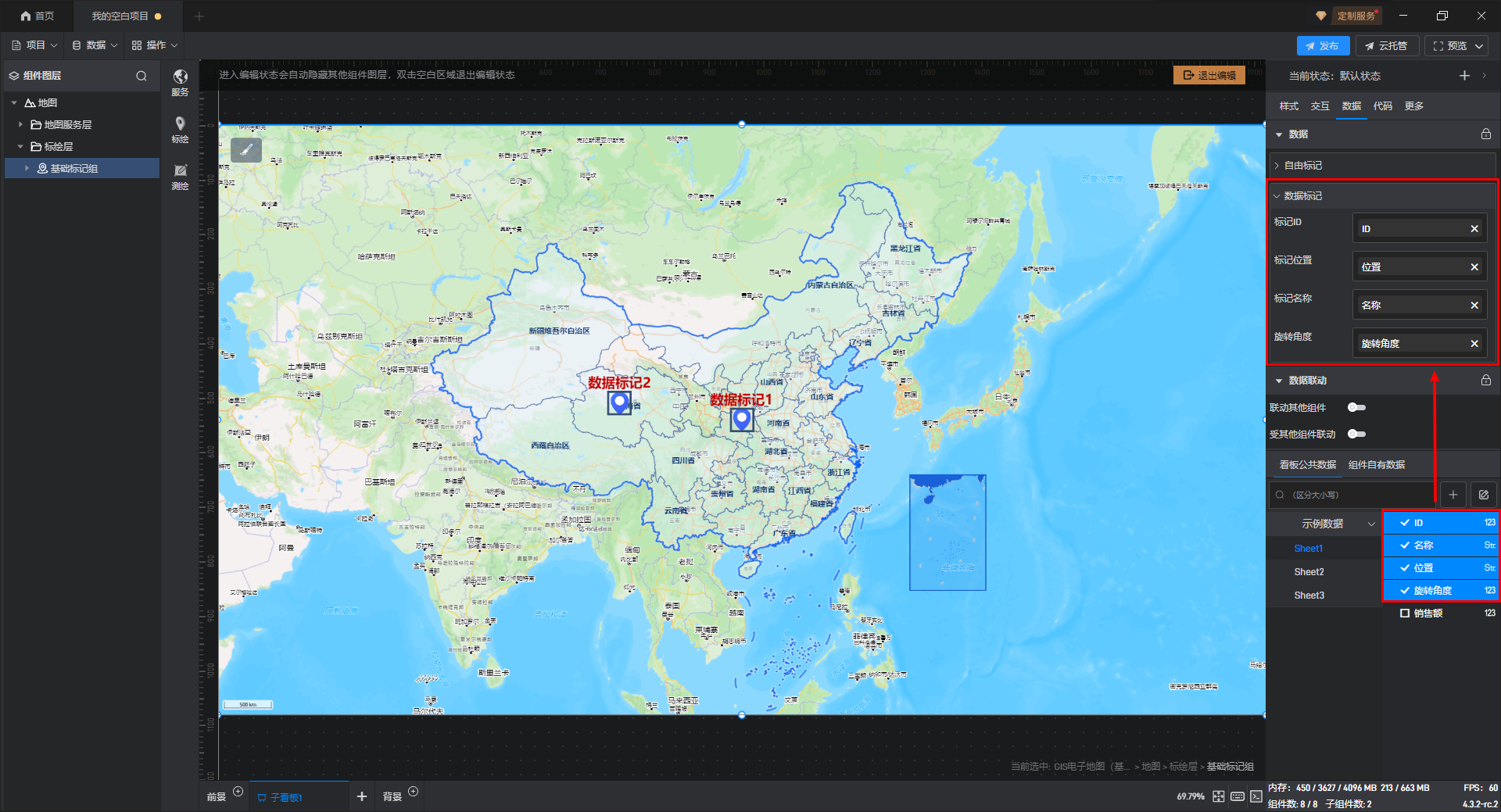This screenshot has height=812, width=1501.
Task: Clear the 旋转角度 field mapping
Action: click(x=1474, y=344)
